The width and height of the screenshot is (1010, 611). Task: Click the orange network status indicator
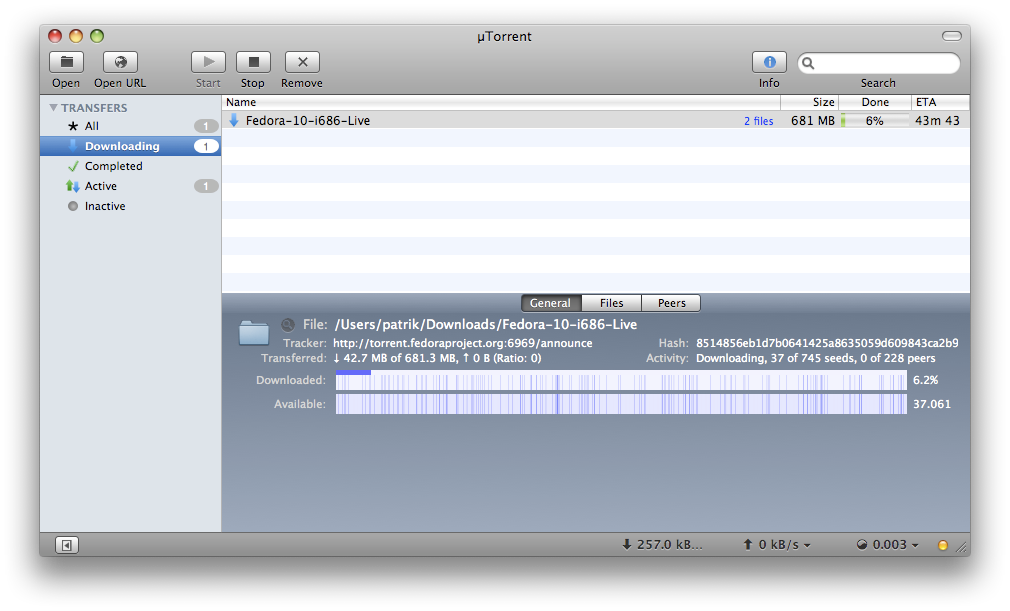943,545
